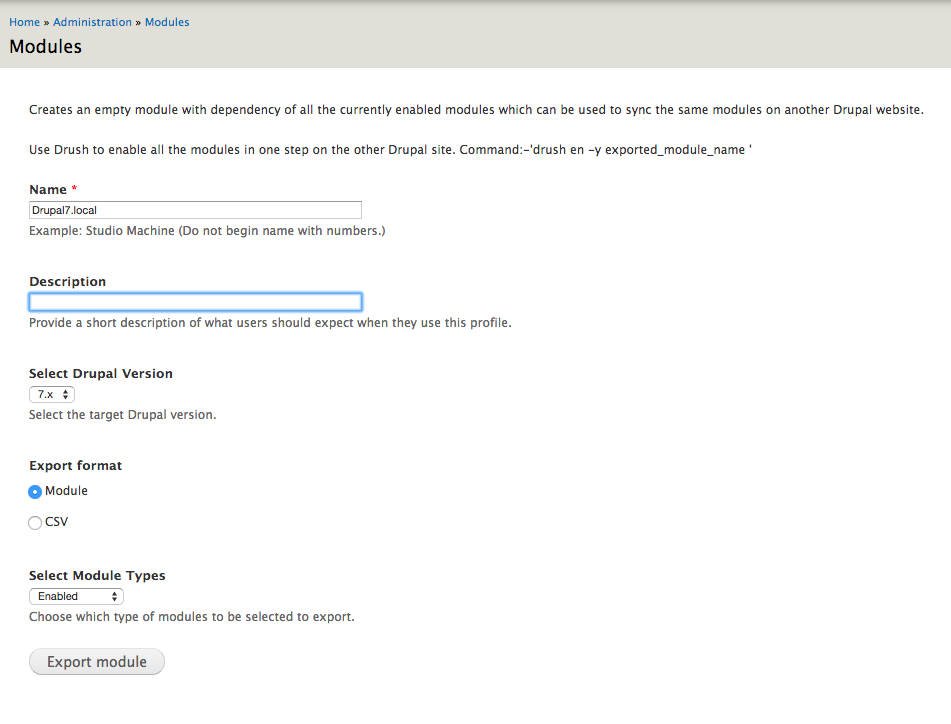Choose the CSV export format radio button

(35, 523)
